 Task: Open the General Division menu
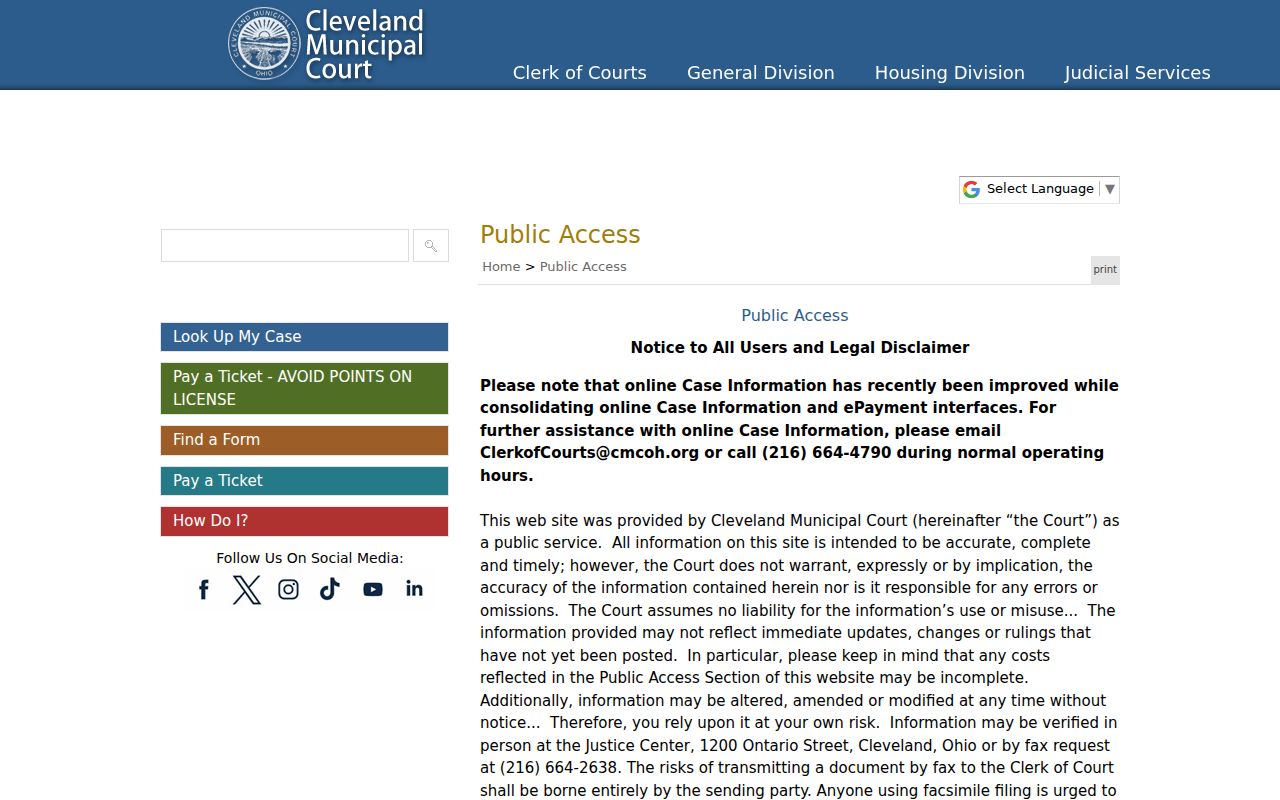[x=761, y=73]
